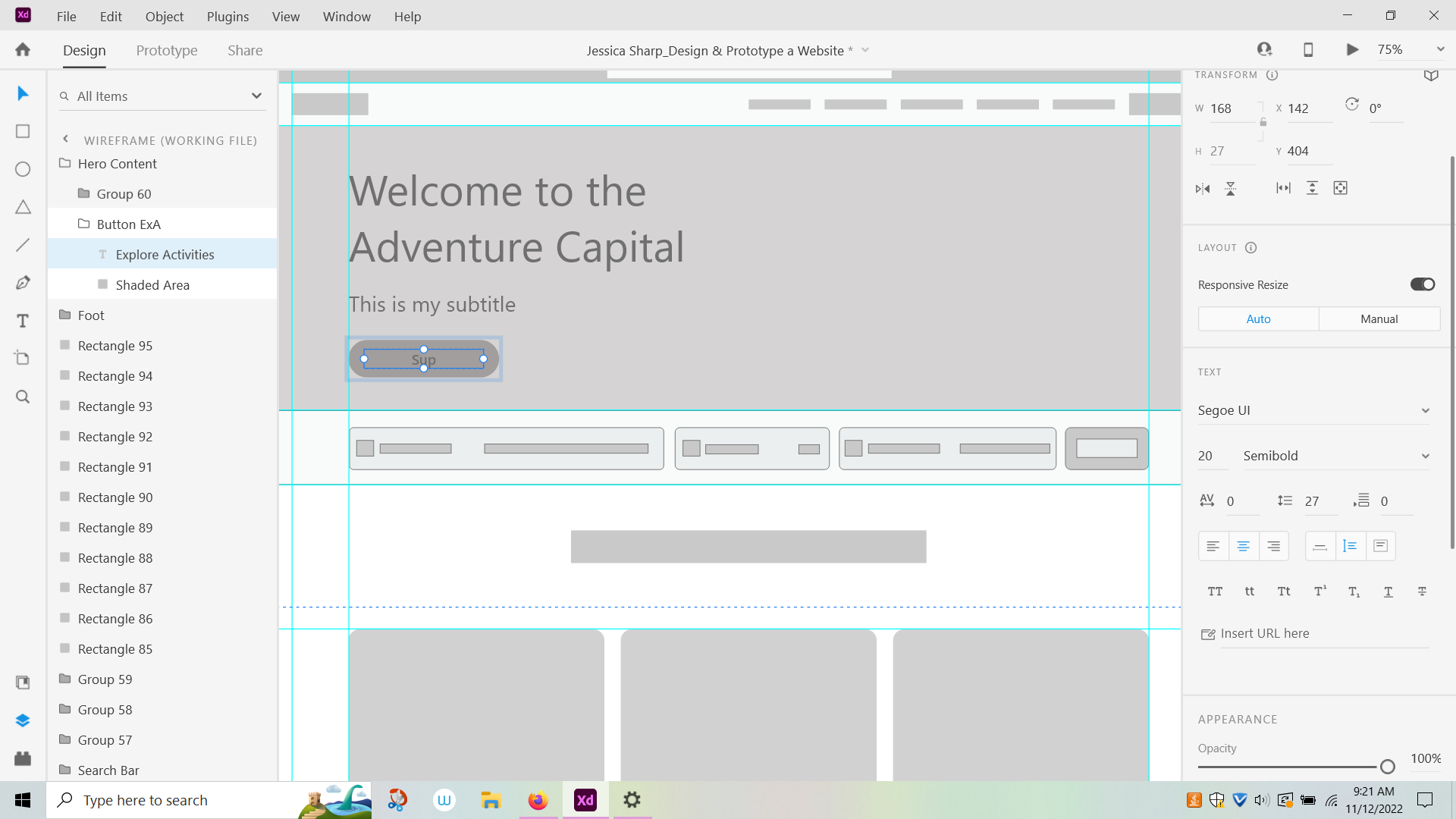Flip the selection vertically in the Transform panel
The width and height of the screenshot is (1456, 819).
tap(1230, 188)
